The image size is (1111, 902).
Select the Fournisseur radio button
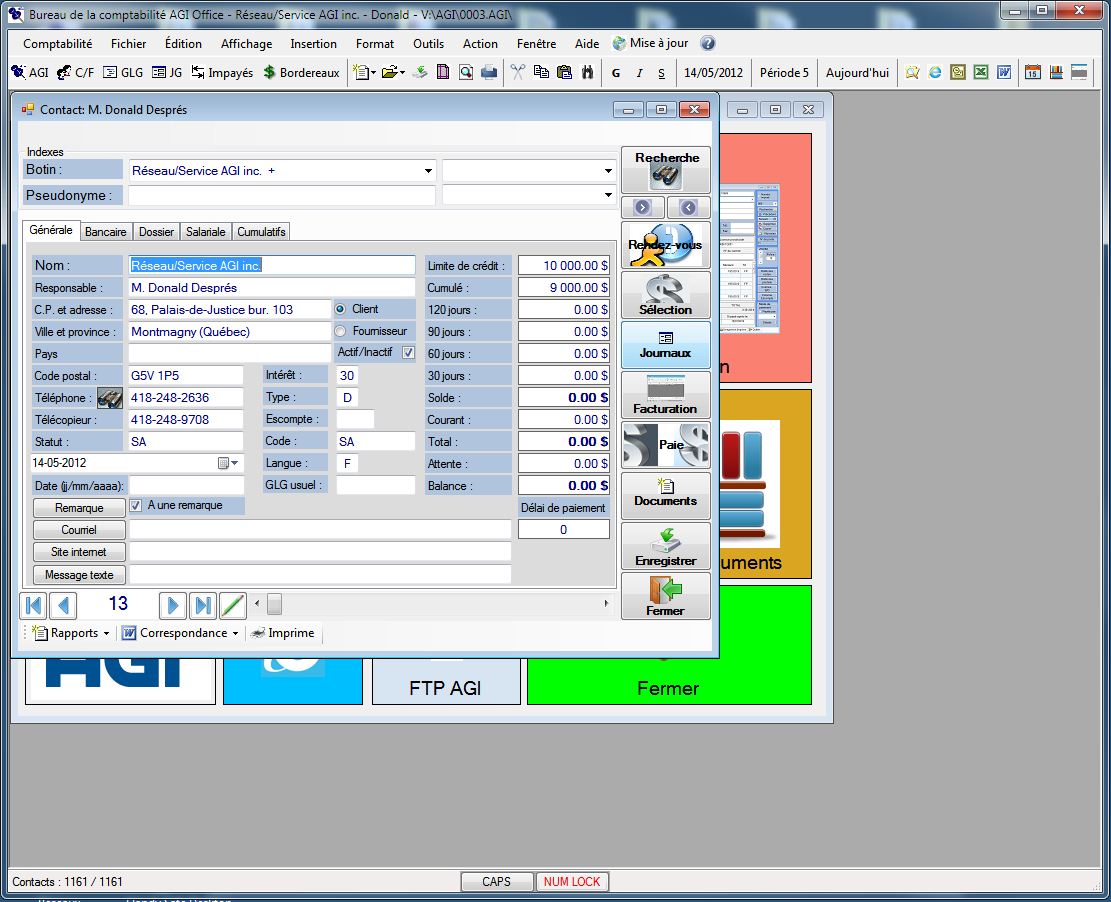(x=341, y=331)
